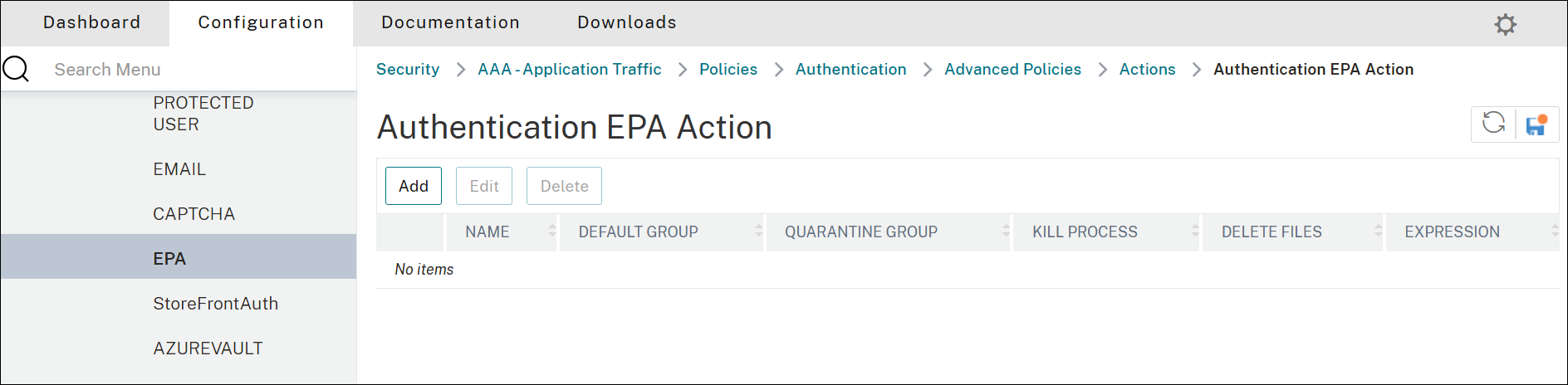The width and height of the screenshot is (1568, 385).
Task: Click the Security breadcrumb link
Action: [408, 70]
